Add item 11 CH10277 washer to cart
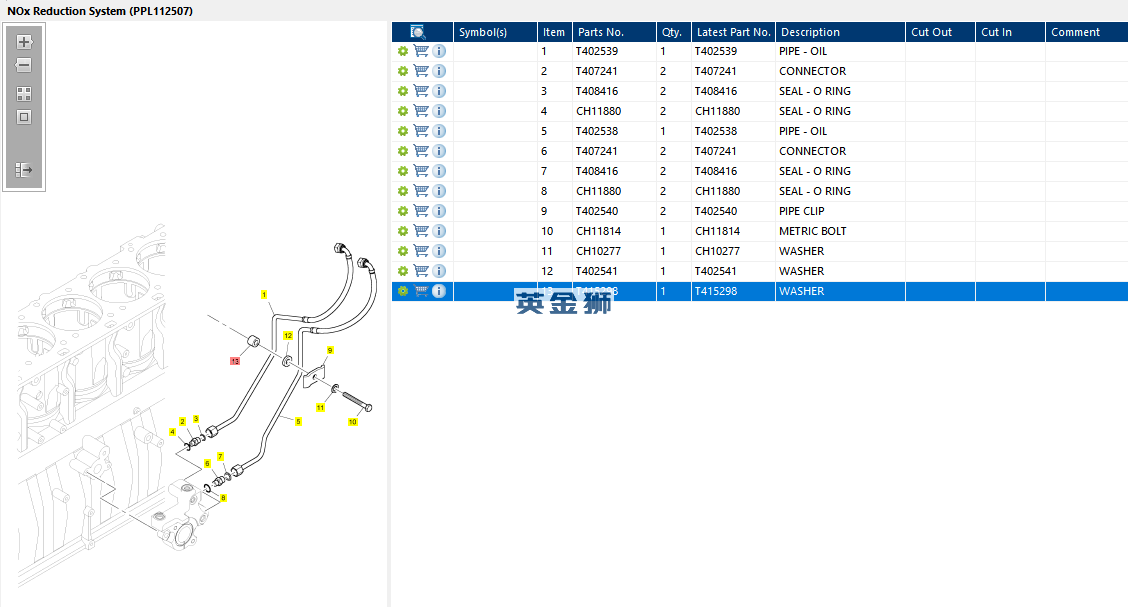The image size is (1128, 607). click(422, 251)
